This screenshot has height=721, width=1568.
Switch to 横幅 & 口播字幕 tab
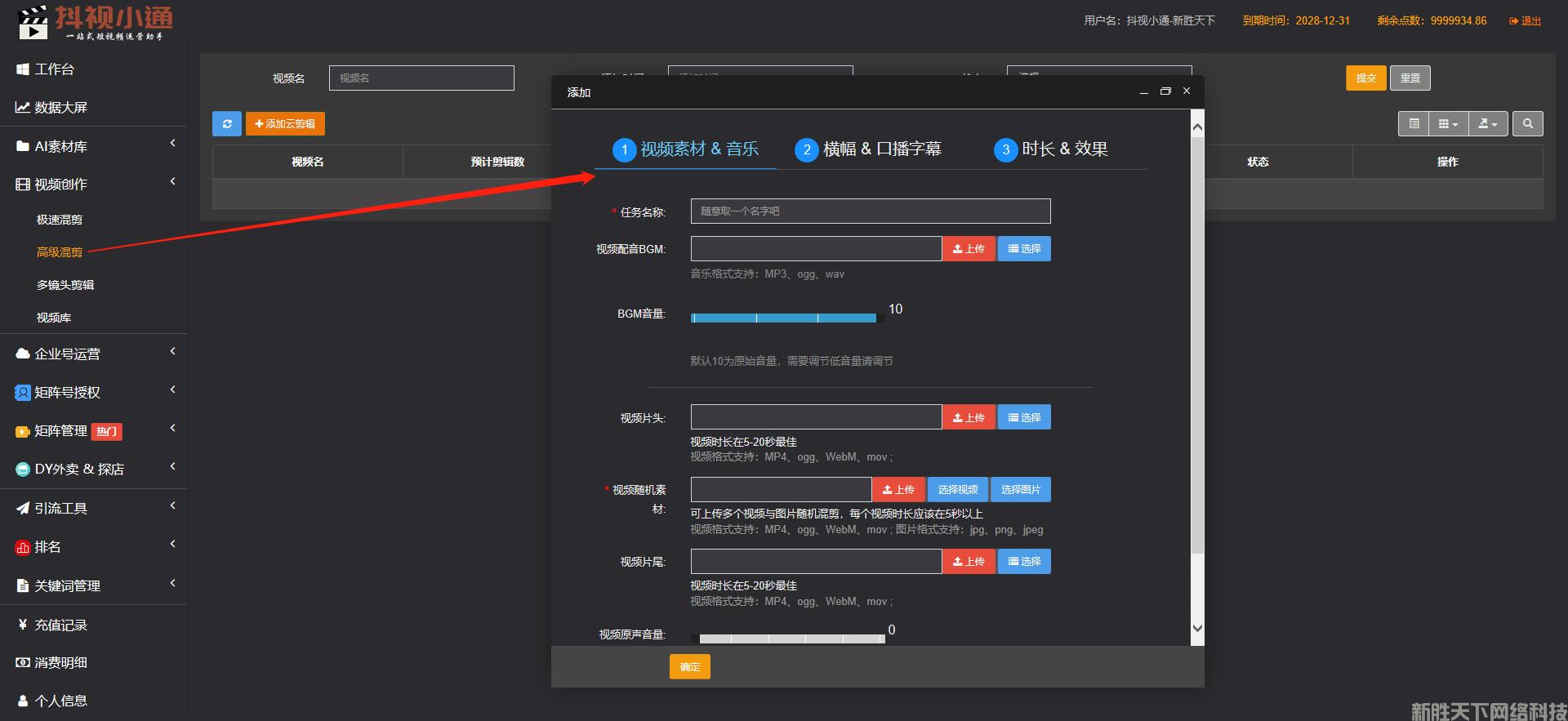click(868, 149)
